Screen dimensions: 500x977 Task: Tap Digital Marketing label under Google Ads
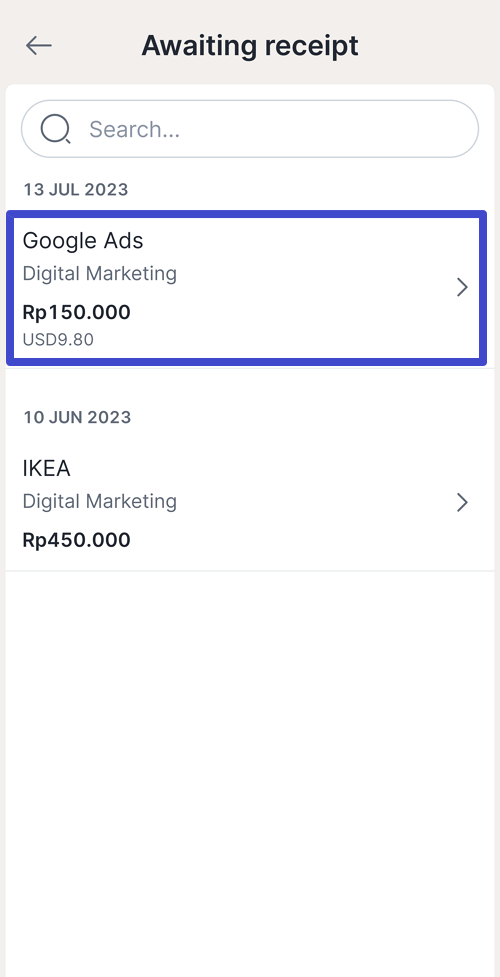100,274
